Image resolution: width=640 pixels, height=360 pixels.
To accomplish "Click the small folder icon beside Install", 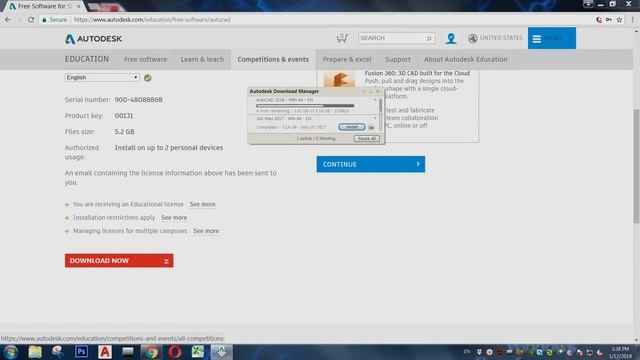I will 371,127.
